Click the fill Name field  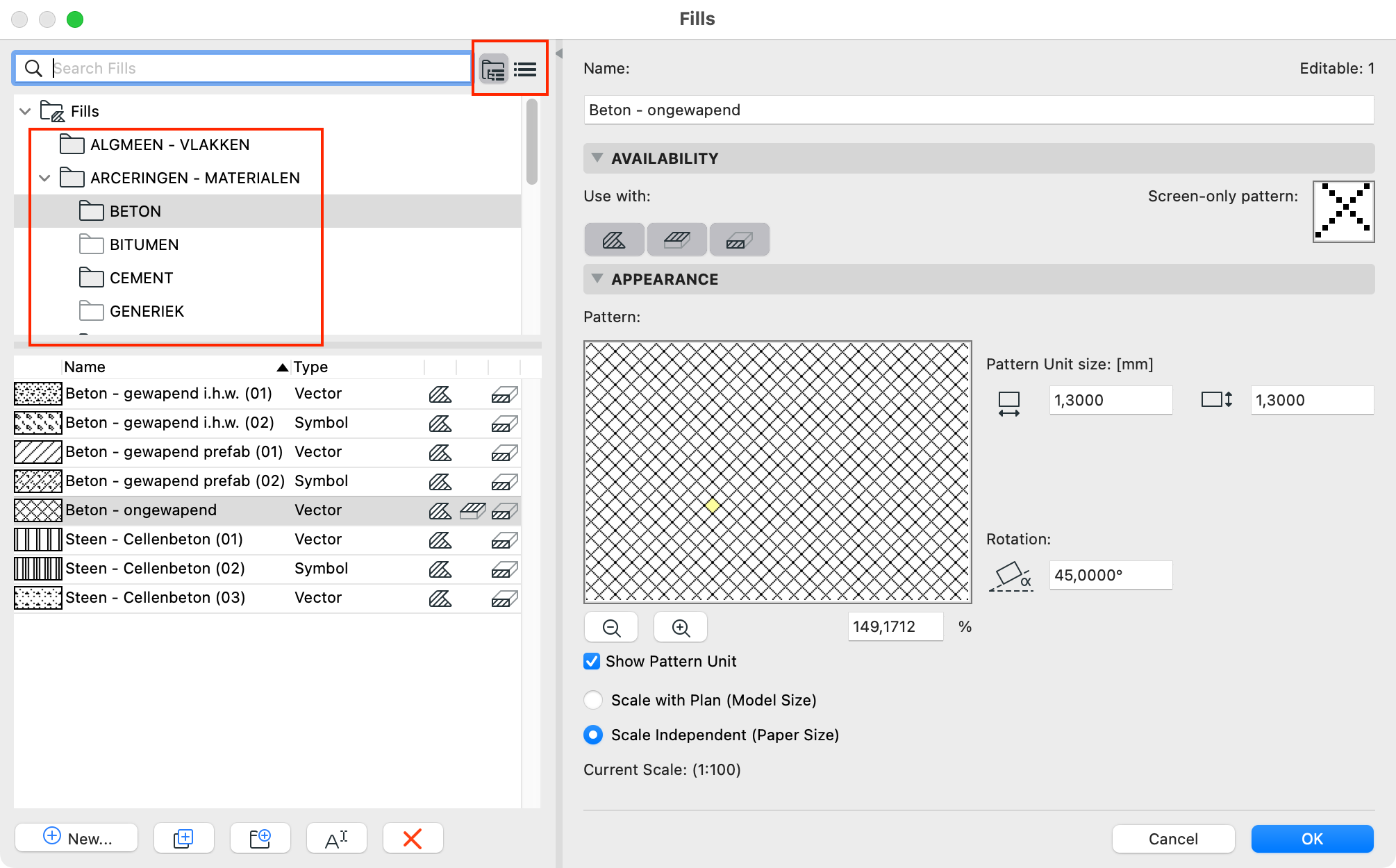[979, 110]
